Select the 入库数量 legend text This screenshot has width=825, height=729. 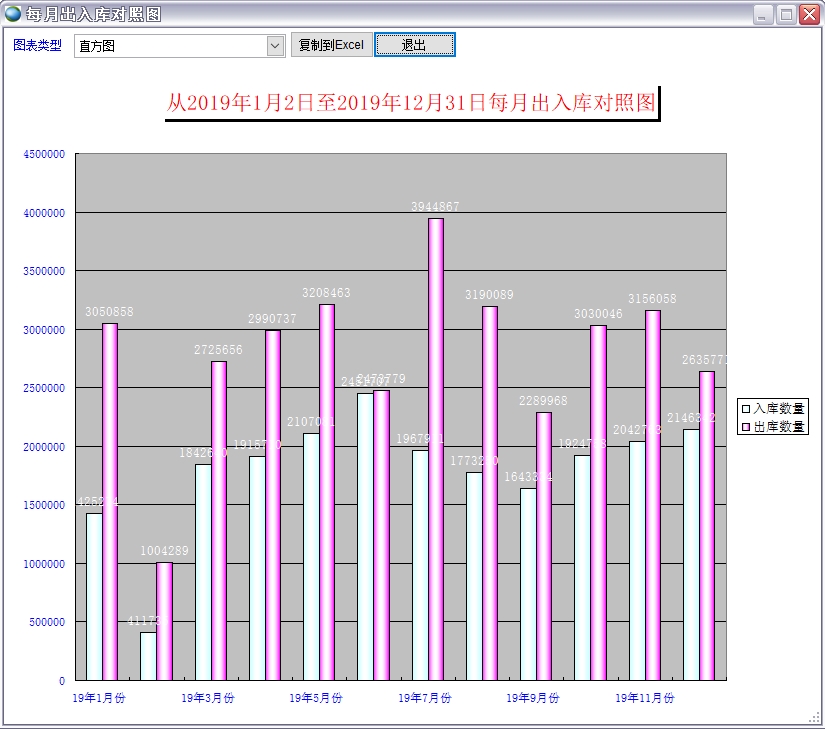coord(779,408)
